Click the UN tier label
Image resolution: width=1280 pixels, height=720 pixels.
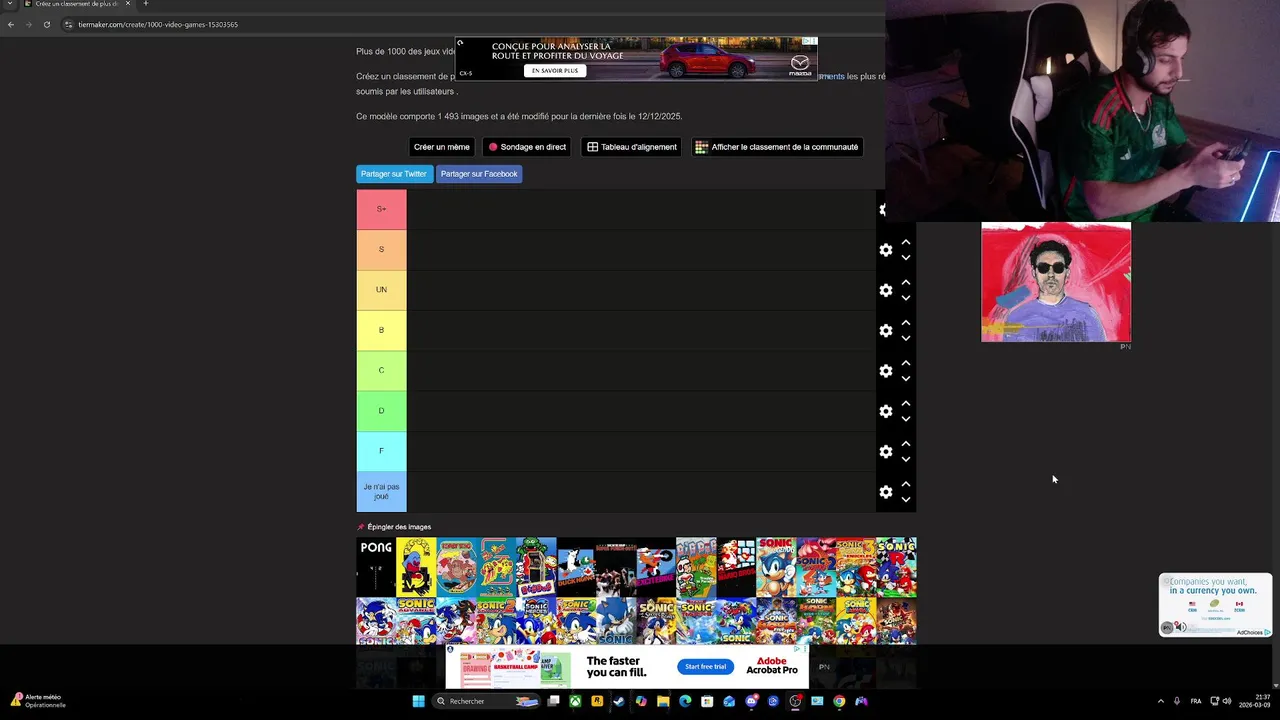pyautogui.click(x=381, y=290)
